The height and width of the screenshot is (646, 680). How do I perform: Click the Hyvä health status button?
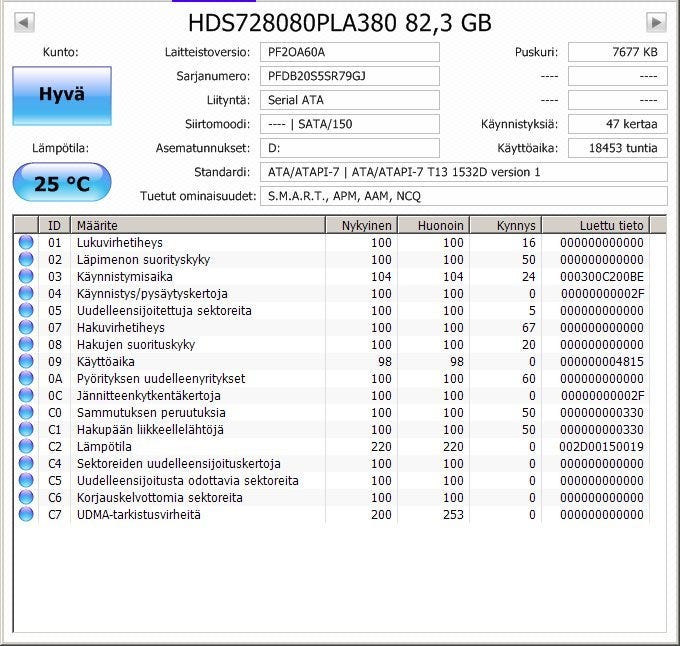62,96
